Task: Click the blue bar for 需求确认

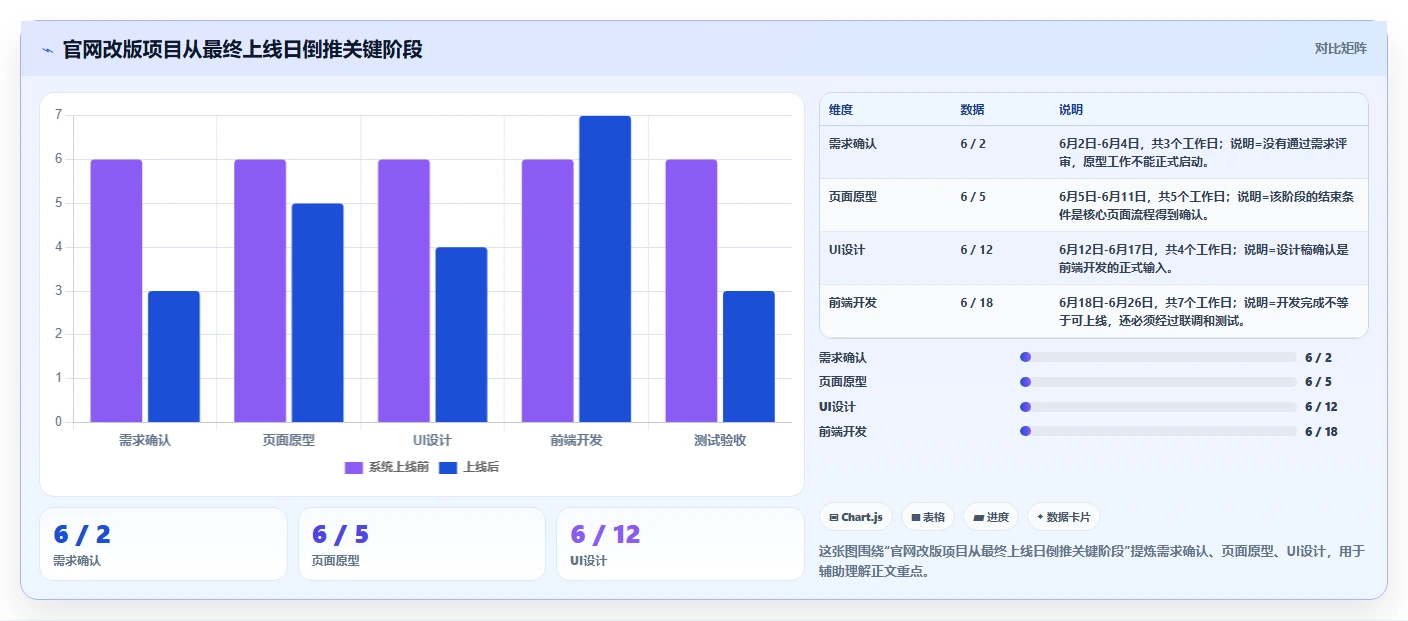Action: coord(174,357)
